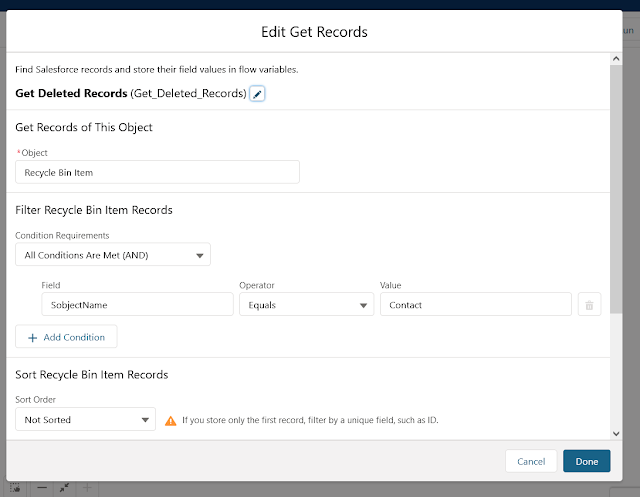This screenshot has width=640, height=497.
Task: Click the sort order warning triangle icon
Action: click(x=171, y=421)
